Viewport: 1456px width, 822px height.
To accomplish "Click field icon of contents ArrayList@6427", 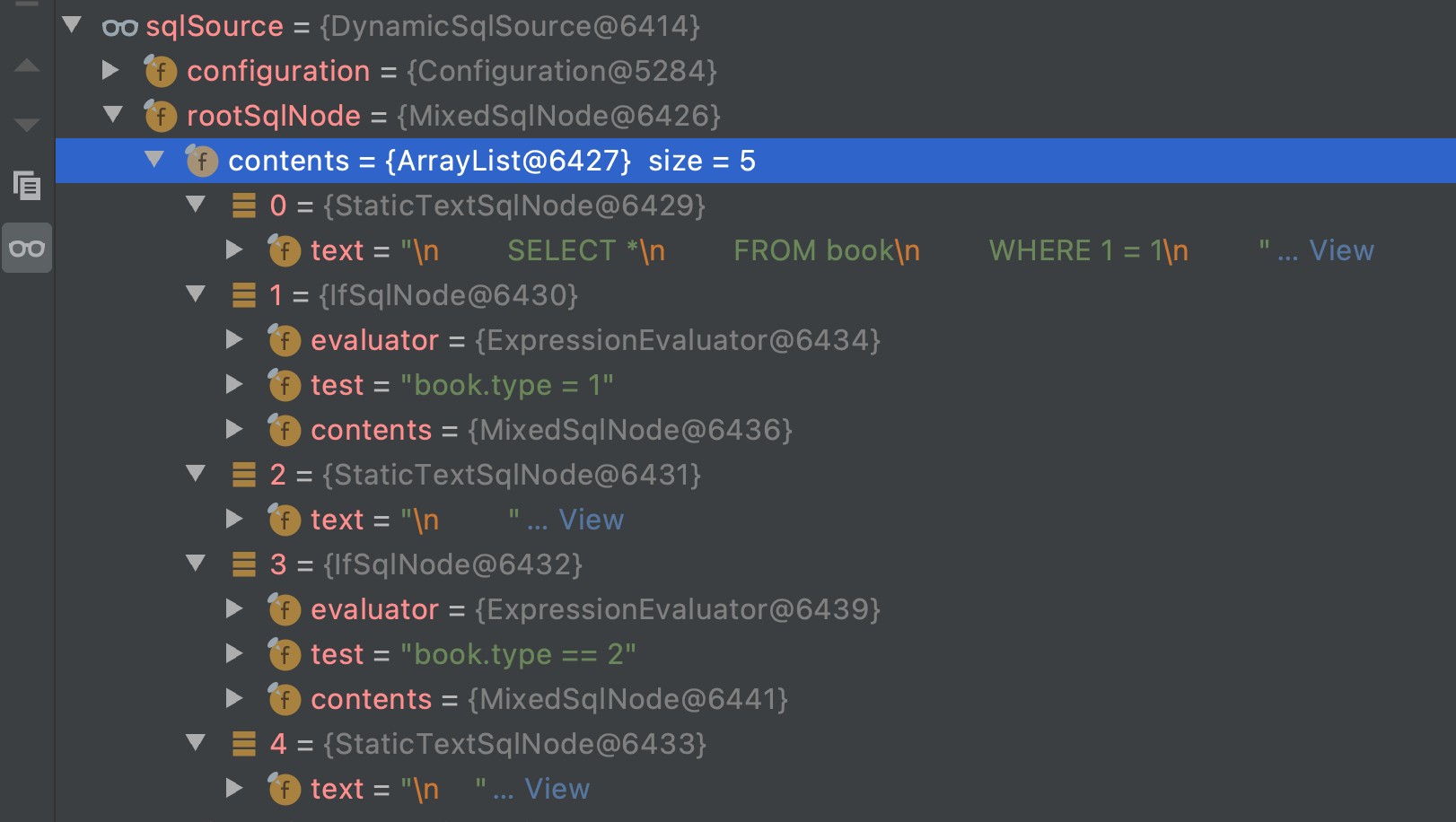I will click(202, 160).
